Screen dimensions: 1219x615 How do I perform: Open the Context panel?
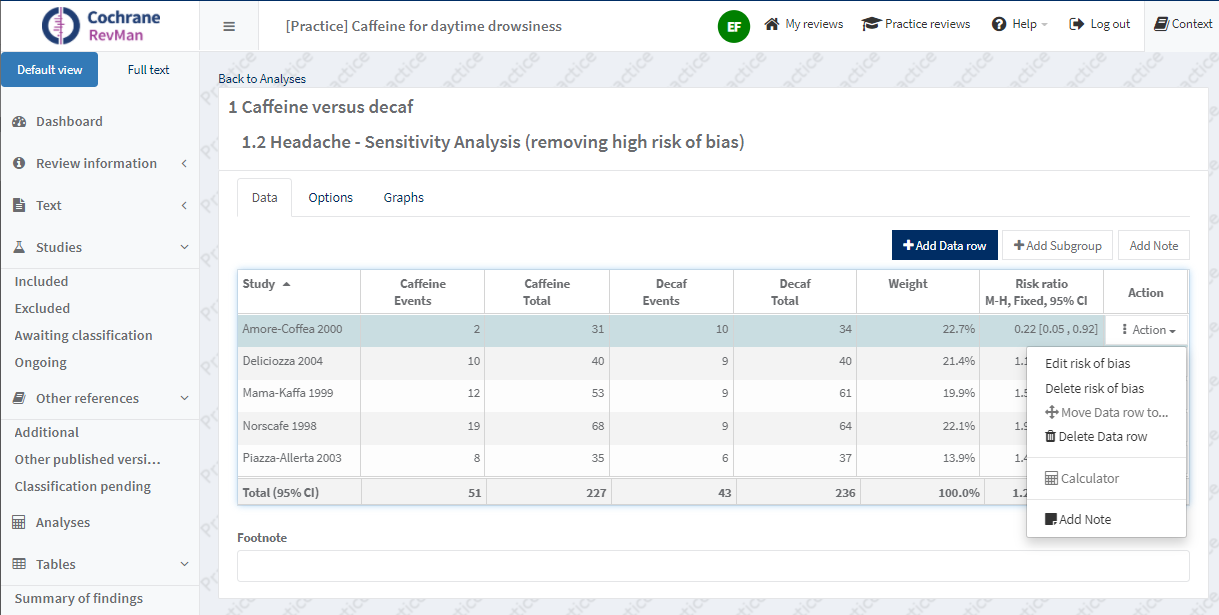(1183, 24)
